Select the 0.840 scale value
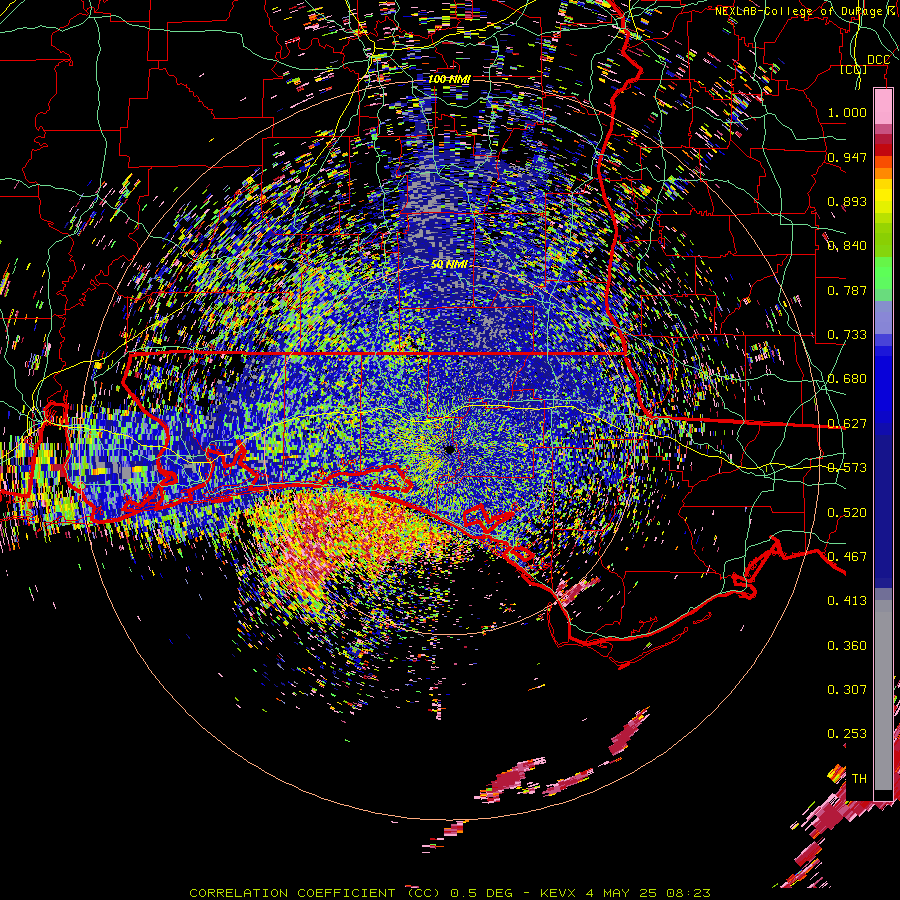The width and height of the screenshot is (900, 900). tap(847, 245)
